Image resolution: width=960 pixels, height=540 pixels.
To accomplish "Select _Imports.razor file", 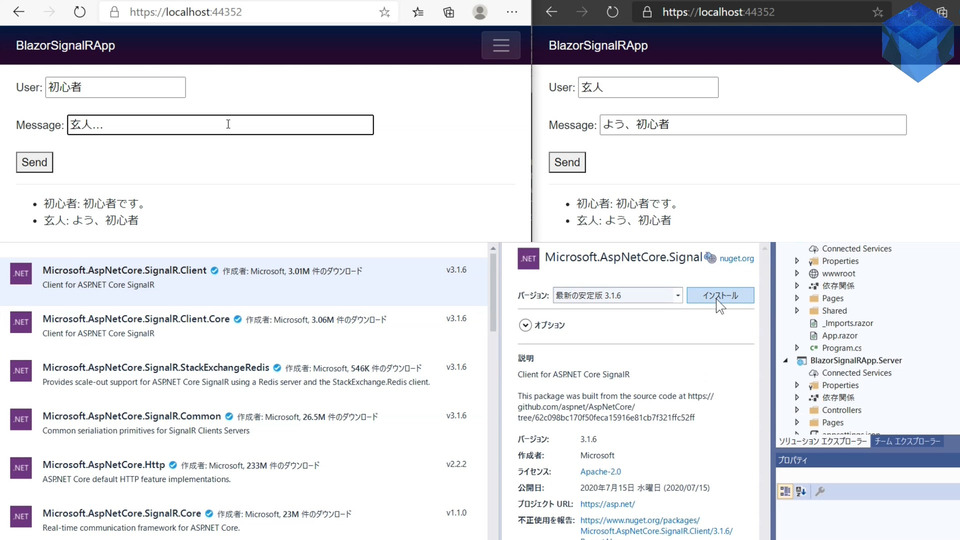I will coord(847,323).
